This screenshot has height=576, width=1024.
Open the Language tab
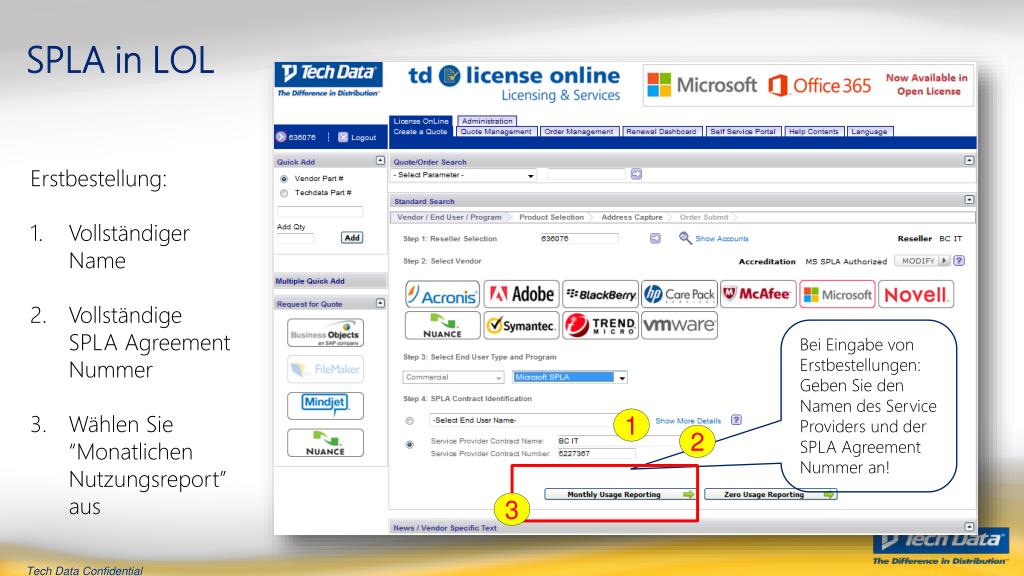[869, 131]
